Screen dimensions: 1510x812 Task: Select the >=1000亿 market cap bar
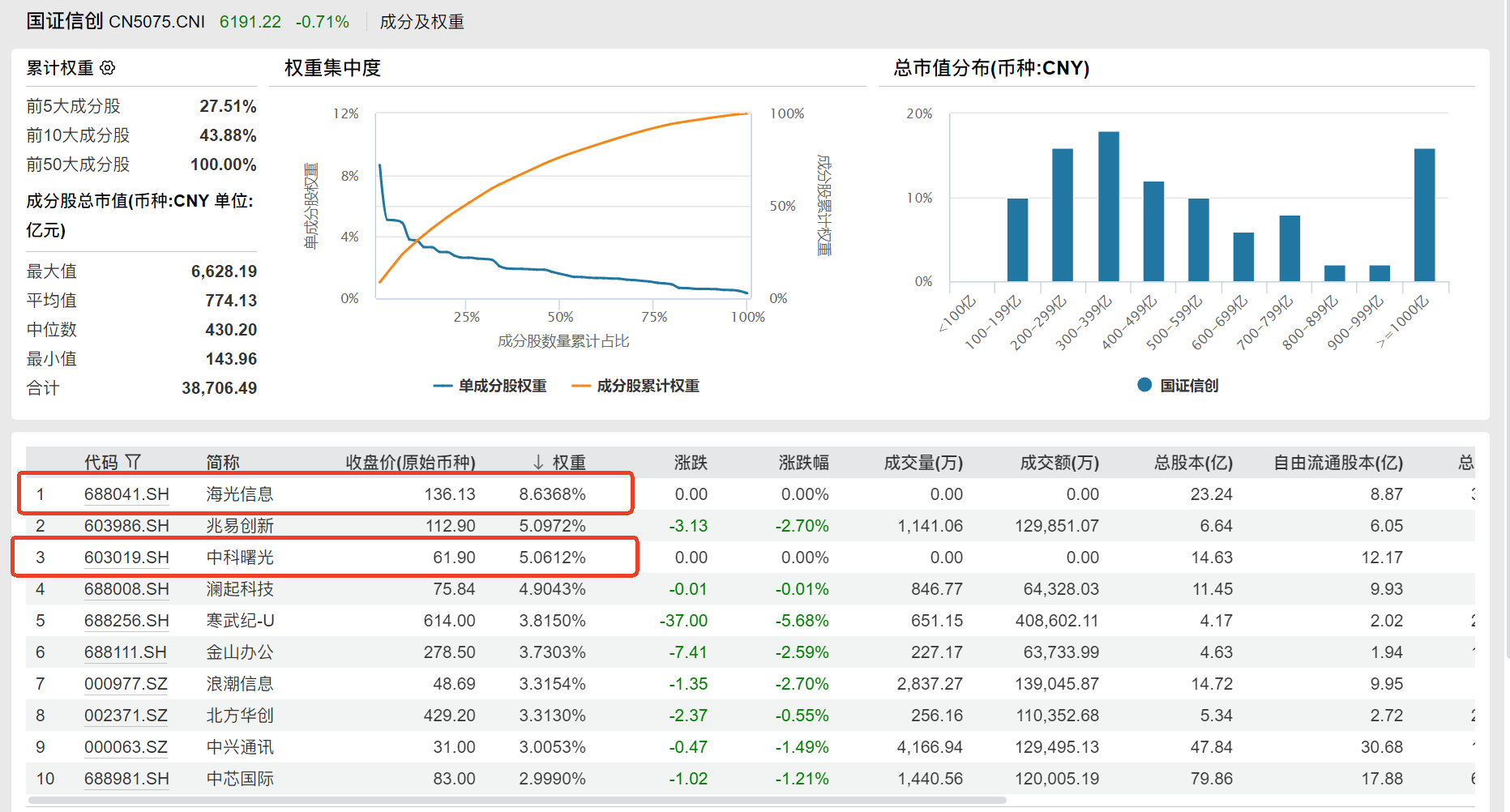pos(1424,215)
